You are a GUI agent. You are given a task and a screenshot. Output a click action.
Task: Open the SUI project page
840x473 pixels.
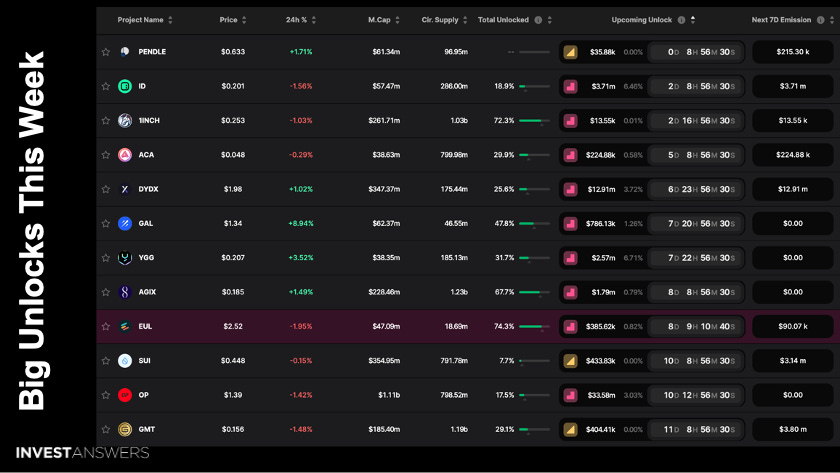(144, 361)
